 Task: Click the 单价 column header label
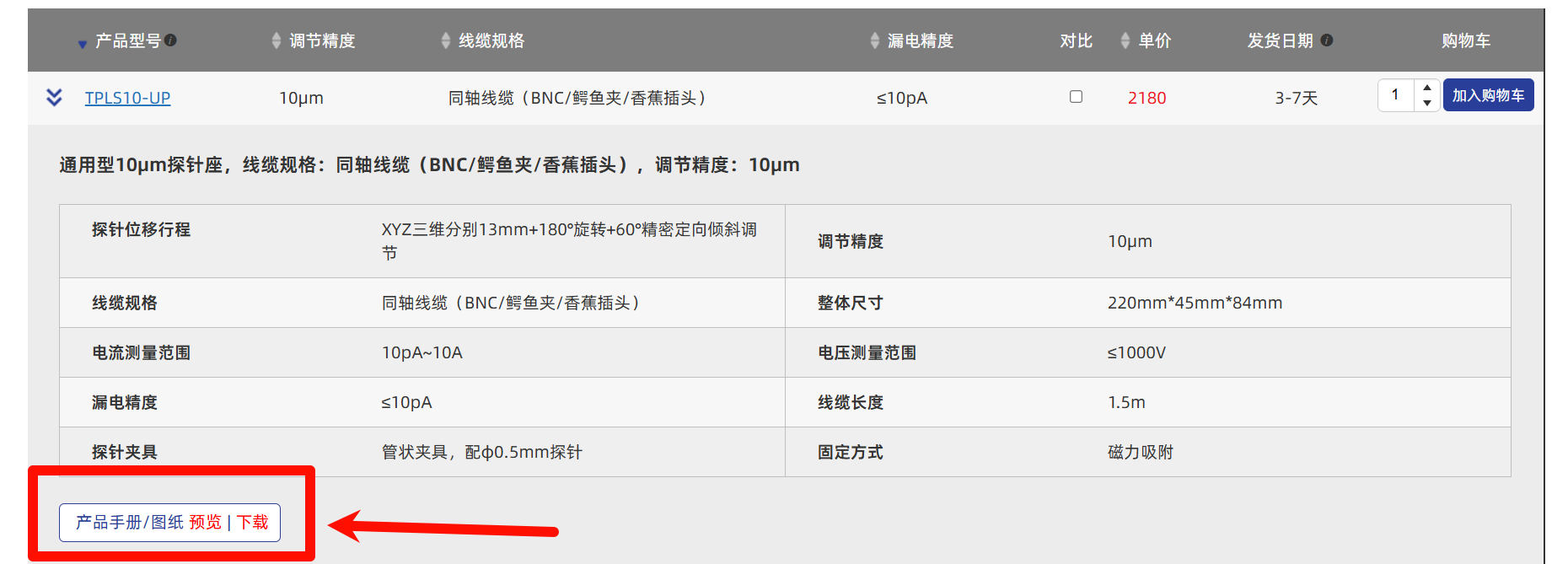1155,40
